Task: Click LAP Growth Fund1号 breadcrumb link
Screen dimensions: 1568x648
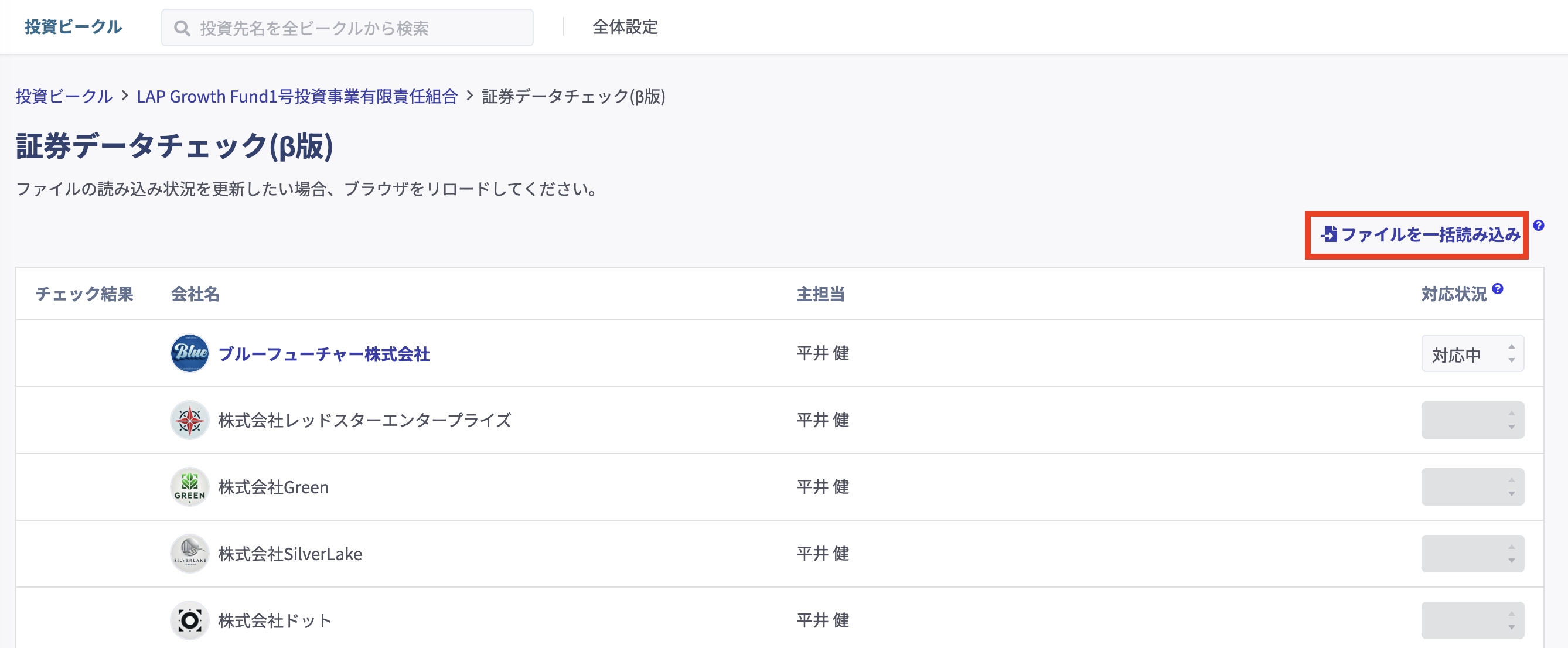Action: point(296,97)
